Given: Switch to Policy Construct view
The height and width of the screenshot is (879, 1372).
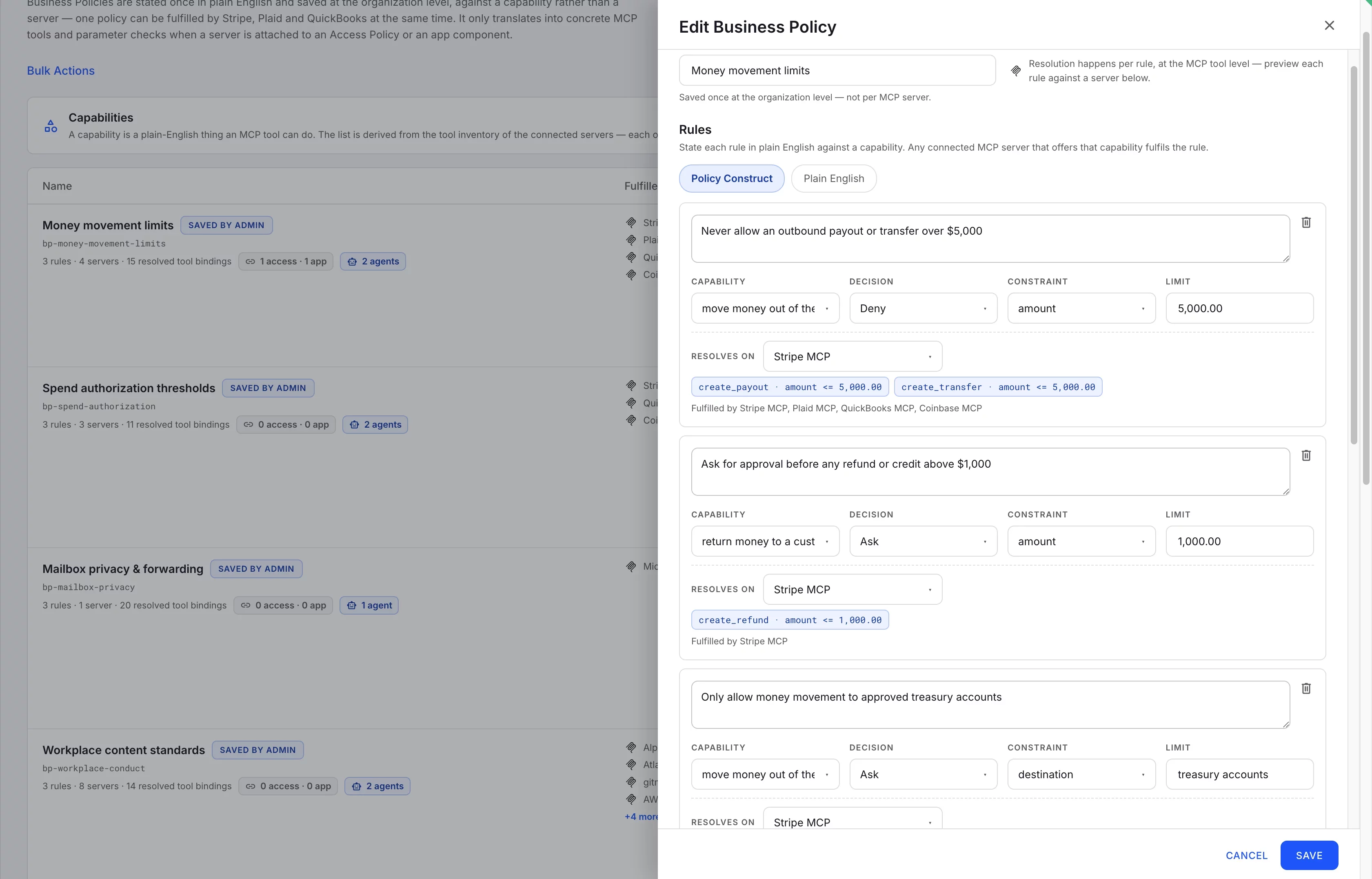Looking at the screenshot, I should tap(732, 179).
